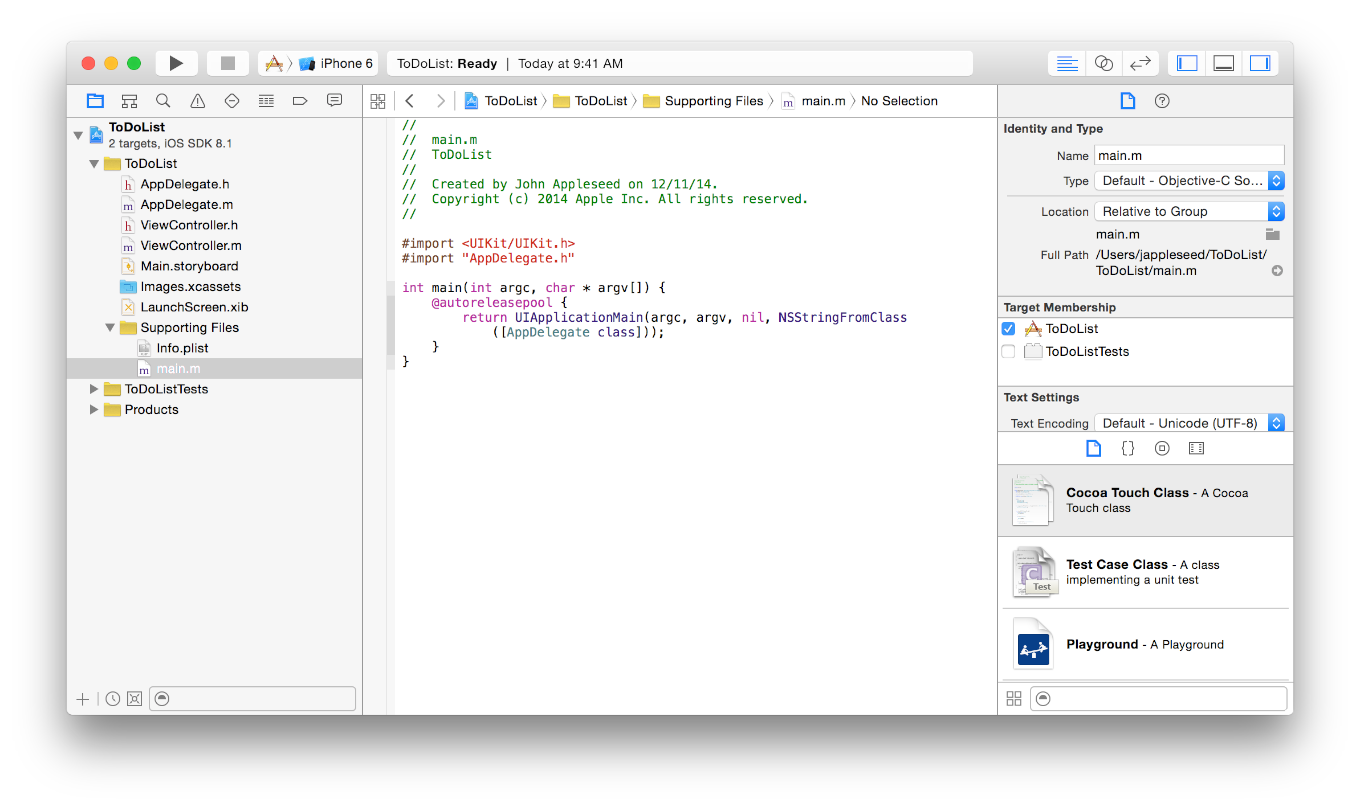The width and height of the screenshot is (1360, 811).
Task: Show the Assistant editor
Action: [x=1104, y=63]
